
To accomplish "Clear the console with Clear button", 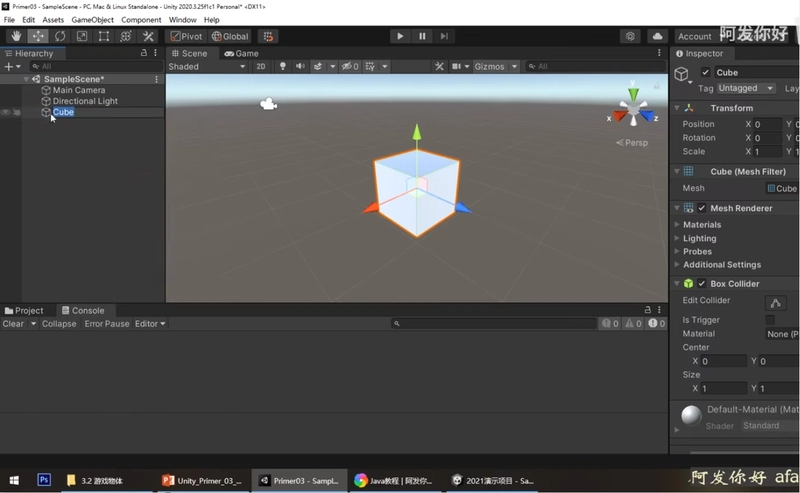I will pos(13,324).
